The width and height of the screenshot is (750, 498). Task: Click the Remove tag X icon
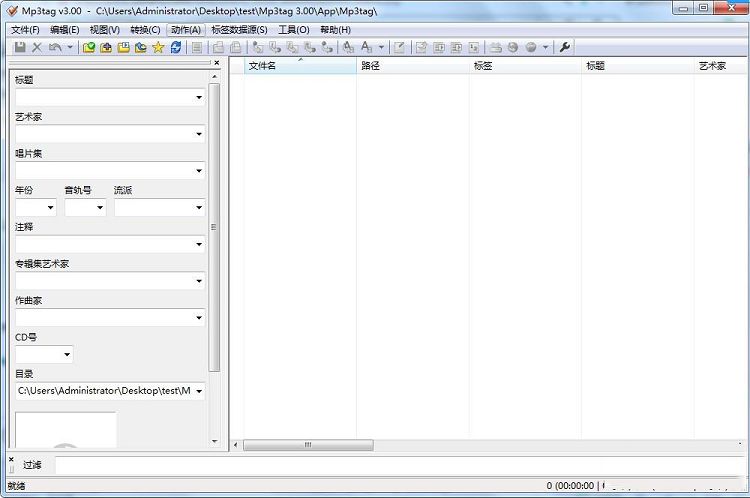(x=37, y=47)
